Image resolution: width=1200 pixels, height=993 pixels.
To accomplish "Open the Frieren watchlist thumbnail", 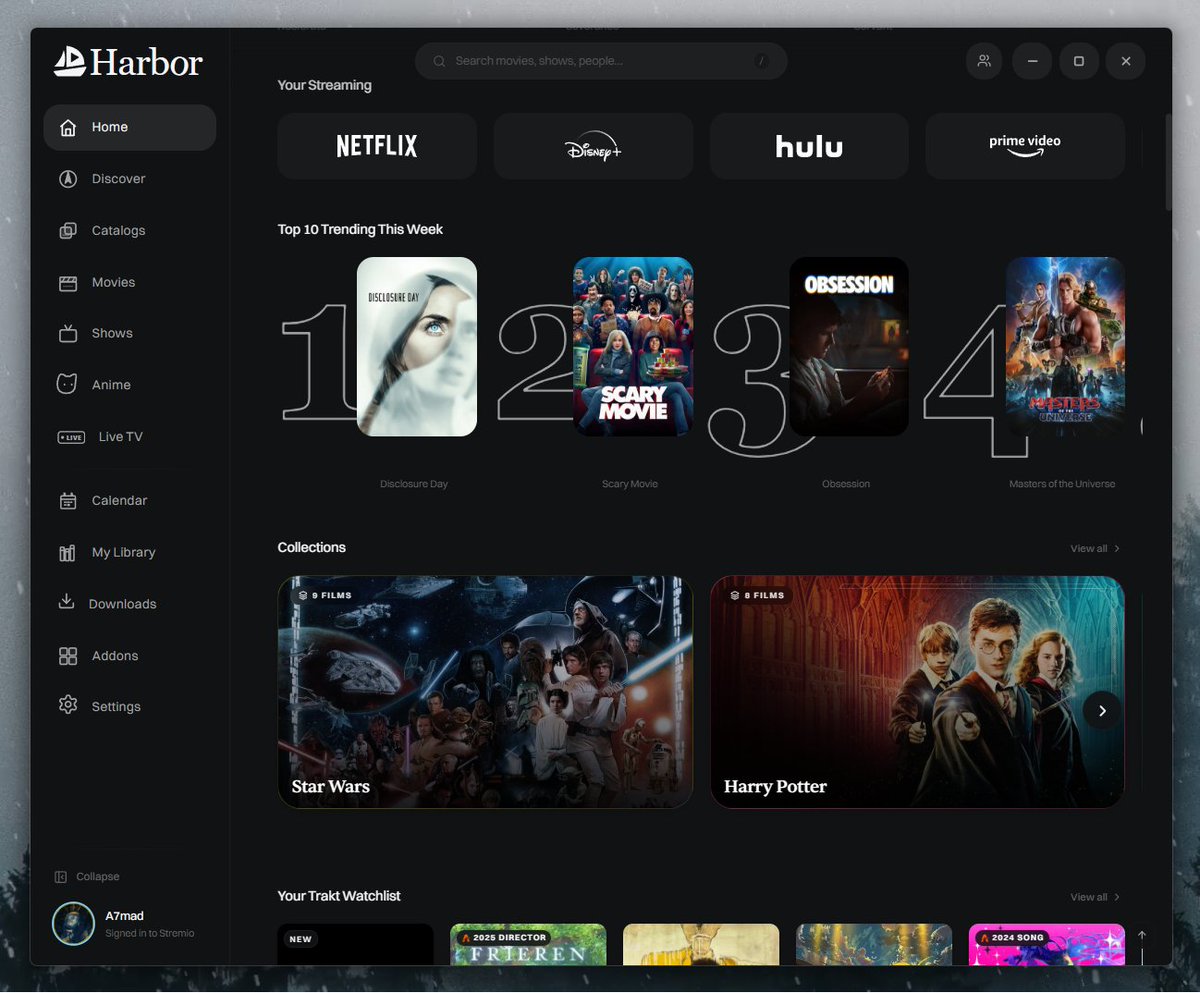I will click(x=528, y=944).
